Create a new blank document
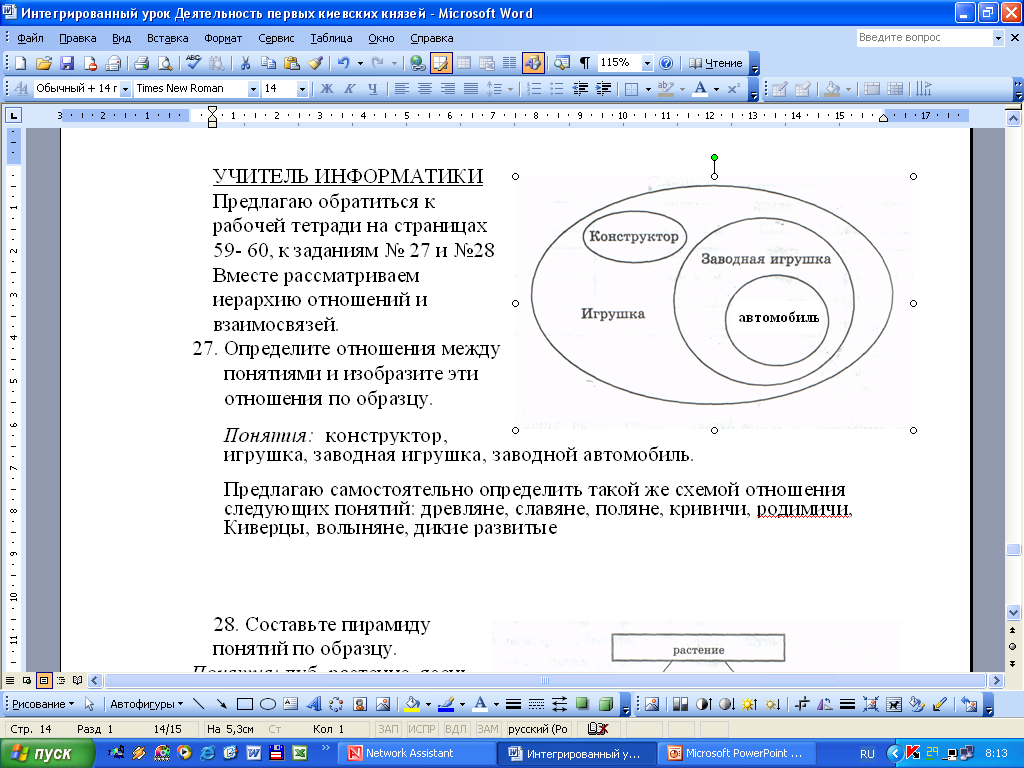 tap(20, 63)
